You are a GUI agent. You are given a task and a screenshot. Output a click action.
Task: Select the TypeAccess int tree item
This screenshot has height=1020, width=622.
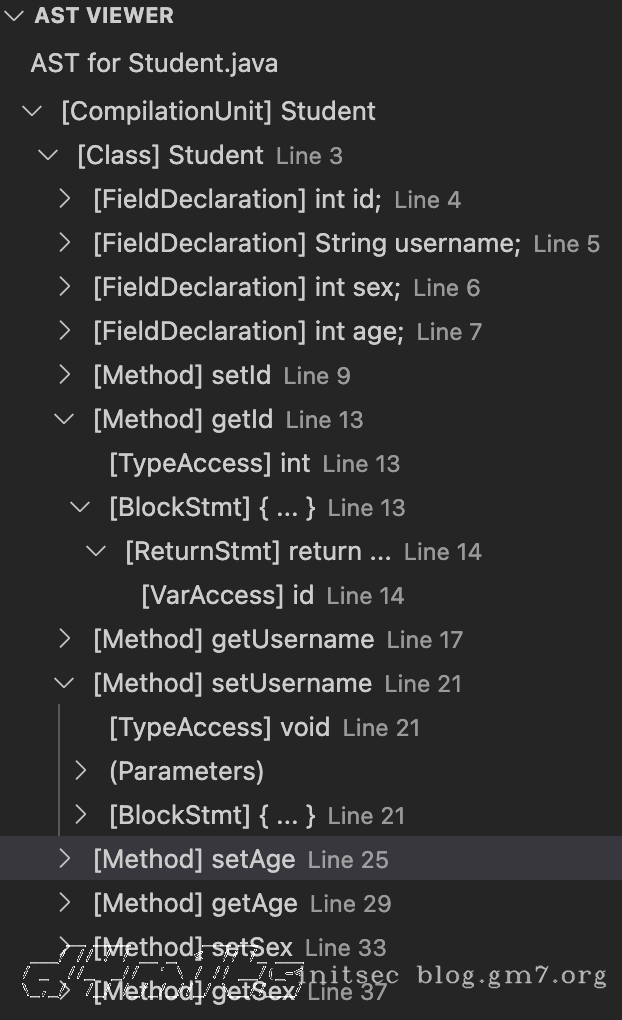click(x=210, y=464)
